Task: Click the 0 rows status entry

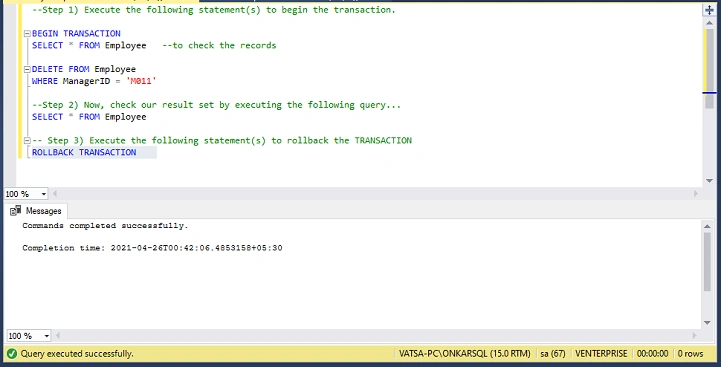Action: coord(690,354)
